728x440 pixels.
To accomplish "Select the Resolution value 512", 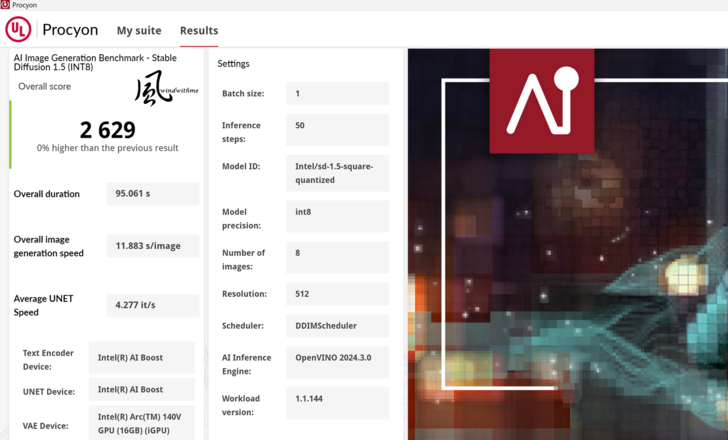I will 338,294.
